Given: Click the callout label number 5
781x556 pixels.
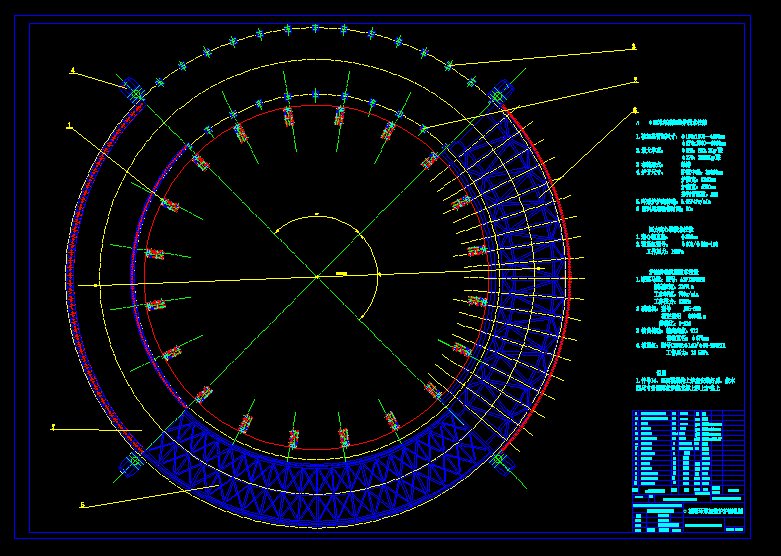Looking at the screenshot, I should click(x=83, y=505).
